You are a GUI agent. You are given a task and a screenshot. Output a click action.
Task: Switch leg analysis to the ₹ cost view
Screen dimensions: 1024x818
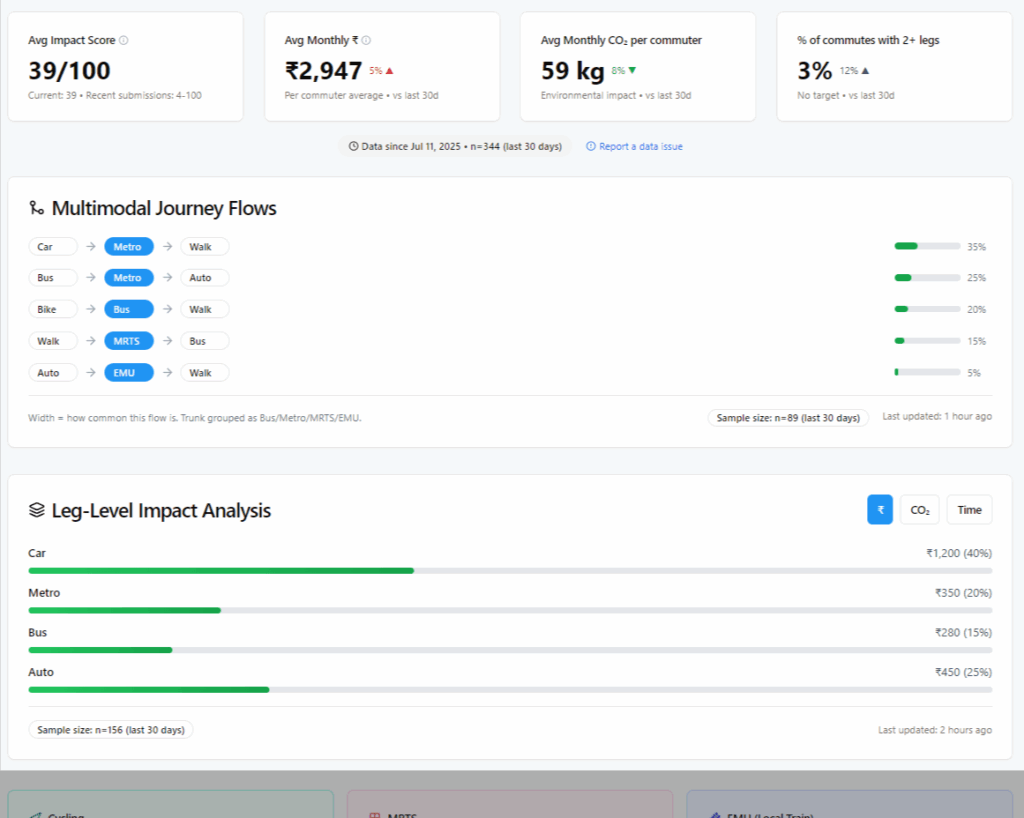[x=880, y=509]
